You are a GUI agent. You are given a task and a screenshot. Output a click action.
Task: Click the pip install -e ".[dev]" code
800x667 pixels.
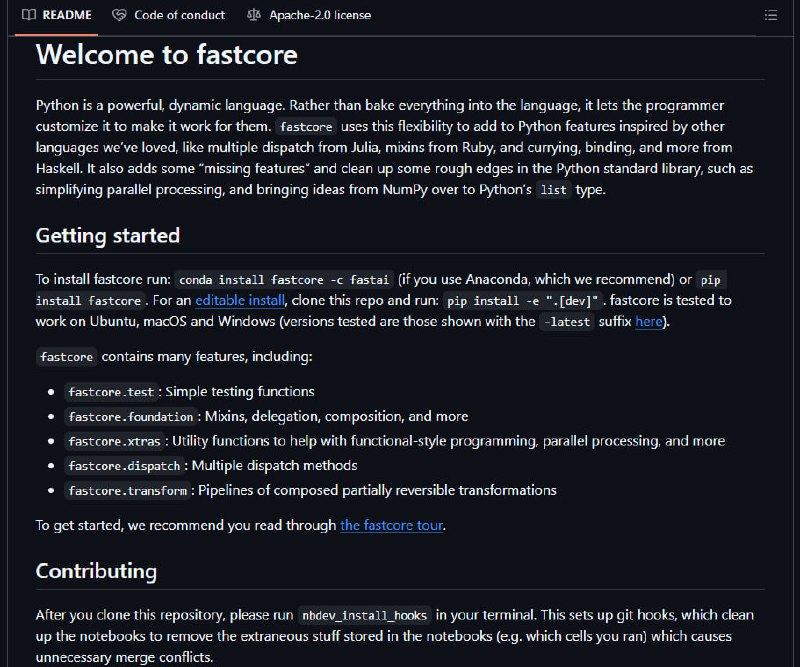coord(523,301)
